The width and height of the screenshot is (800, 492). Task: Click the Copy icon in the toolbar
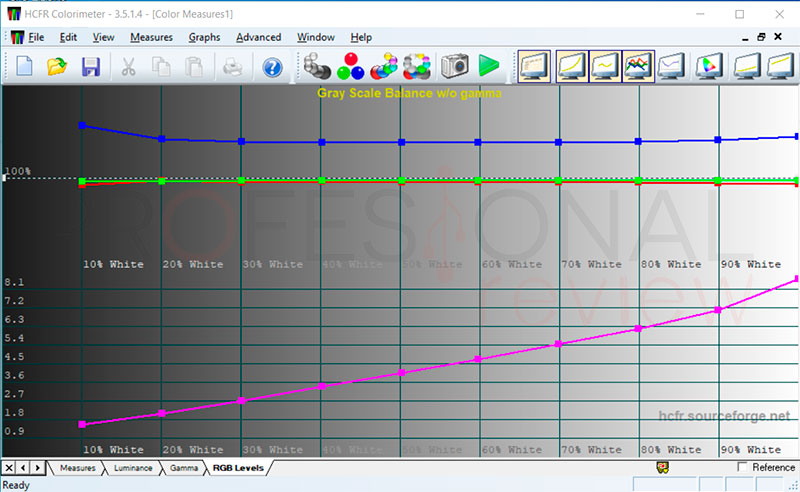[161, 66]
